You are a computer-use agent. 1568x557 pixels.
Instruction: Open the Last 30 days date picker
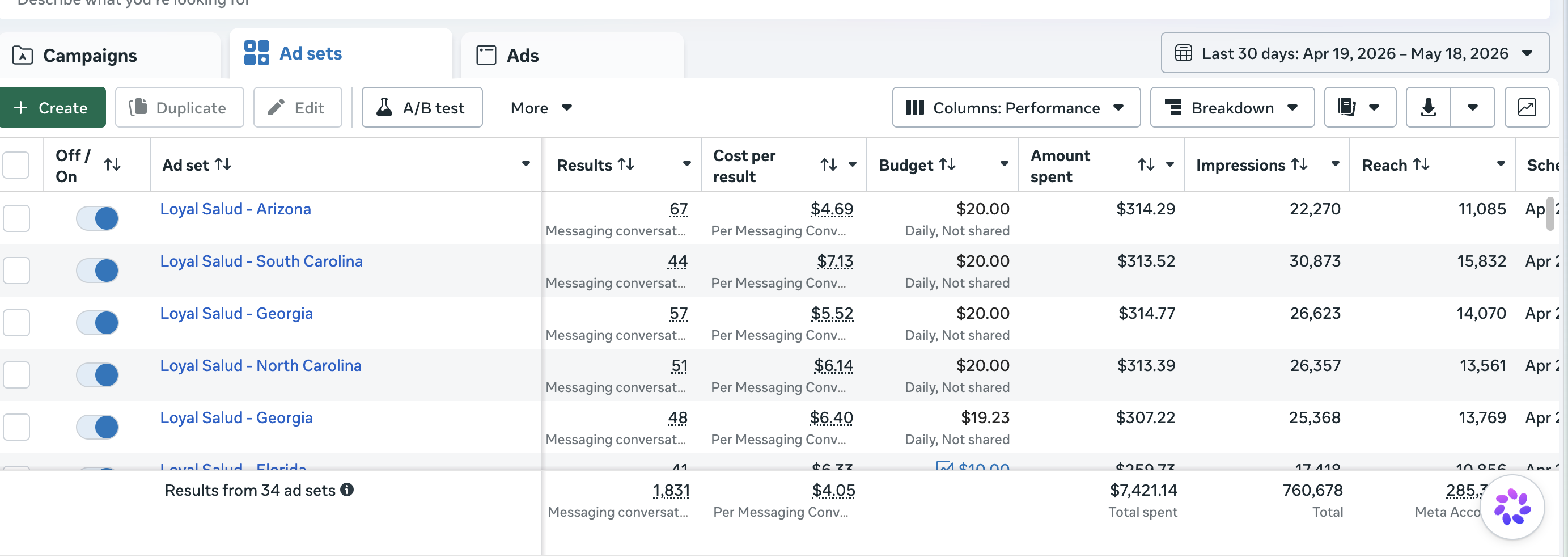[x=1355, y=53]
